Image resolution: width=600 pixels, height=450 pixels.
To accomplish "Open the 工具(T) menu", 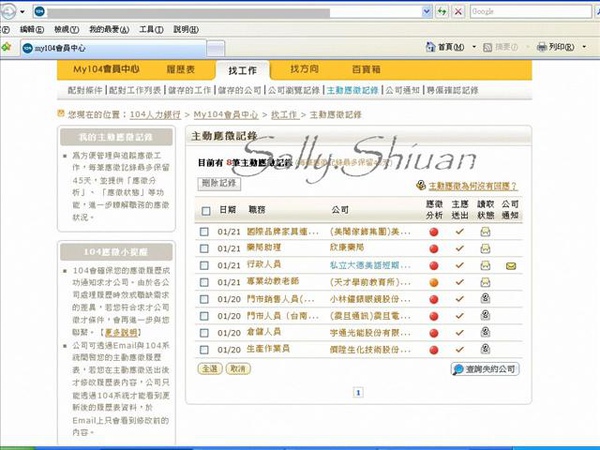I will pyautogui.click(x=151, y=29).
